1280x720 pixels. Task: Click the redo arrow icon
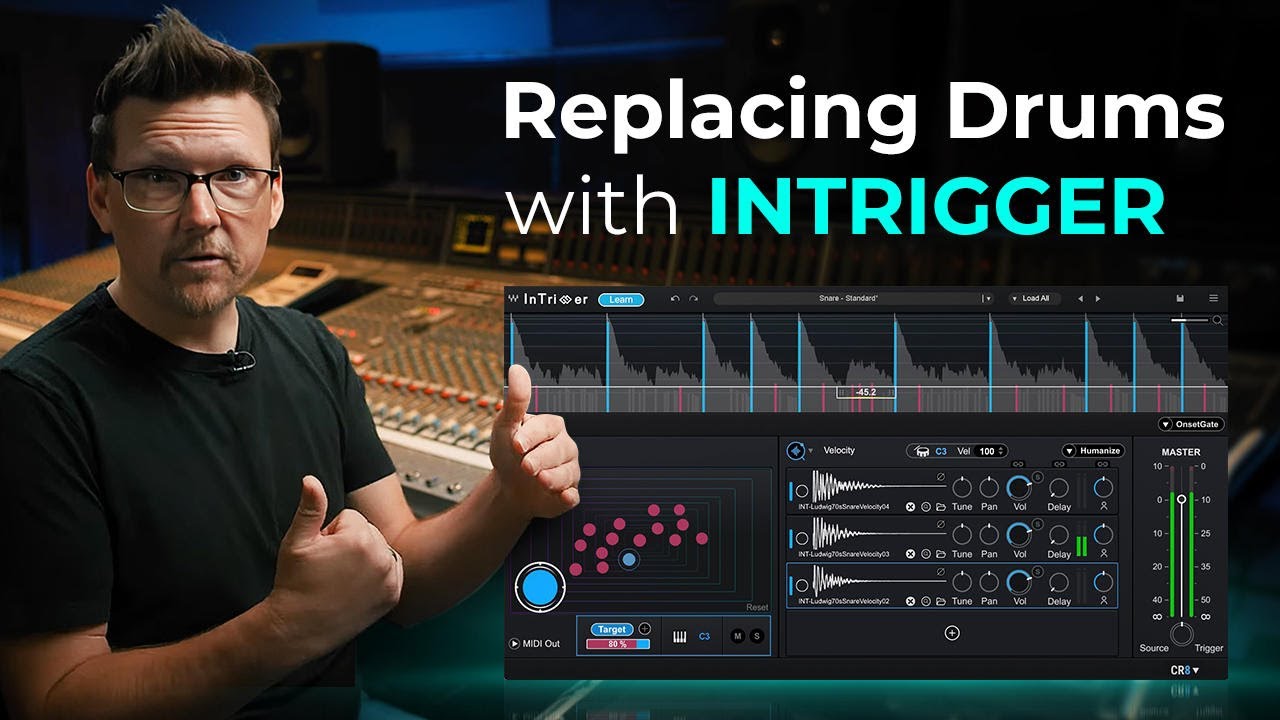pos(693,299)
